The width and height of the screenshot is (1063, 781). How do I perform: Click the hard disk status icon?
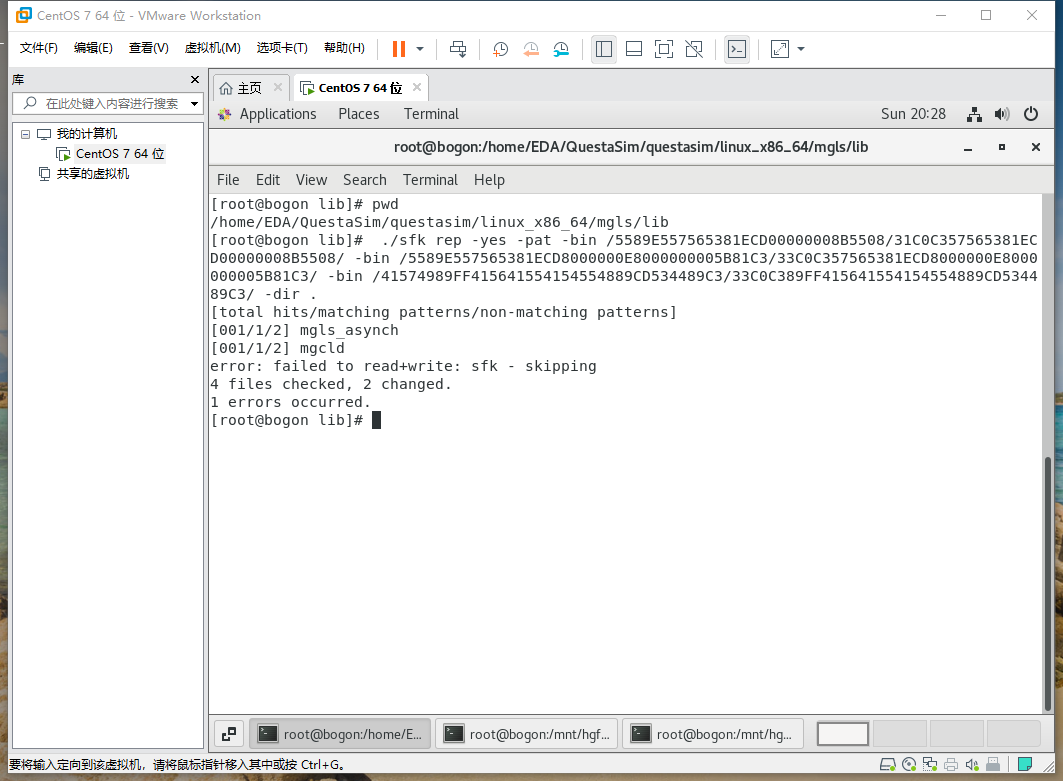(887, 765)
